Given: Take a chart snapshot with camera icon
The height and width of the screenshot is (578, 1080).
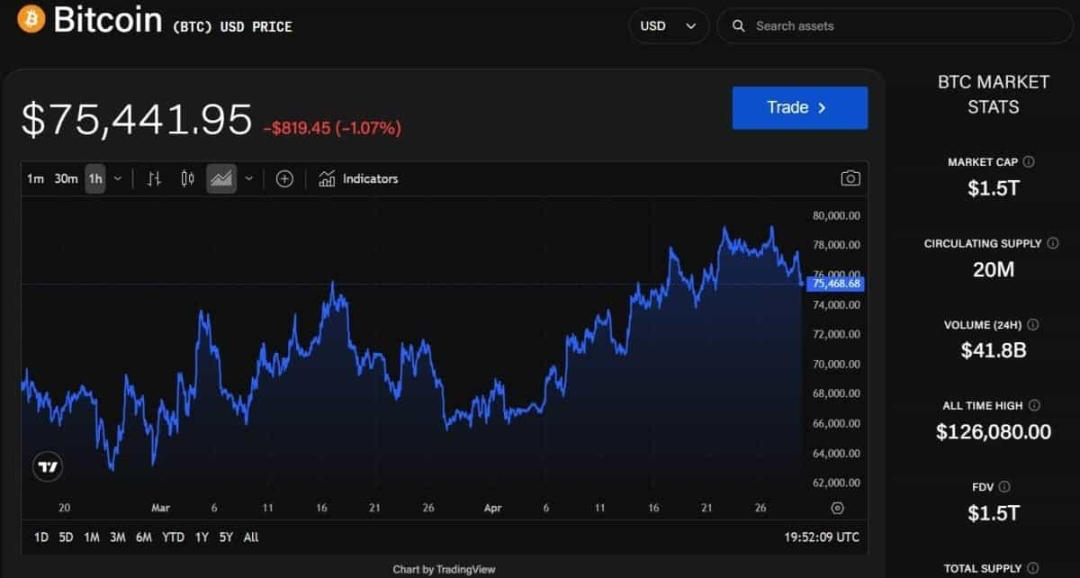Looking at the screenshot, I should click(850, 178).
